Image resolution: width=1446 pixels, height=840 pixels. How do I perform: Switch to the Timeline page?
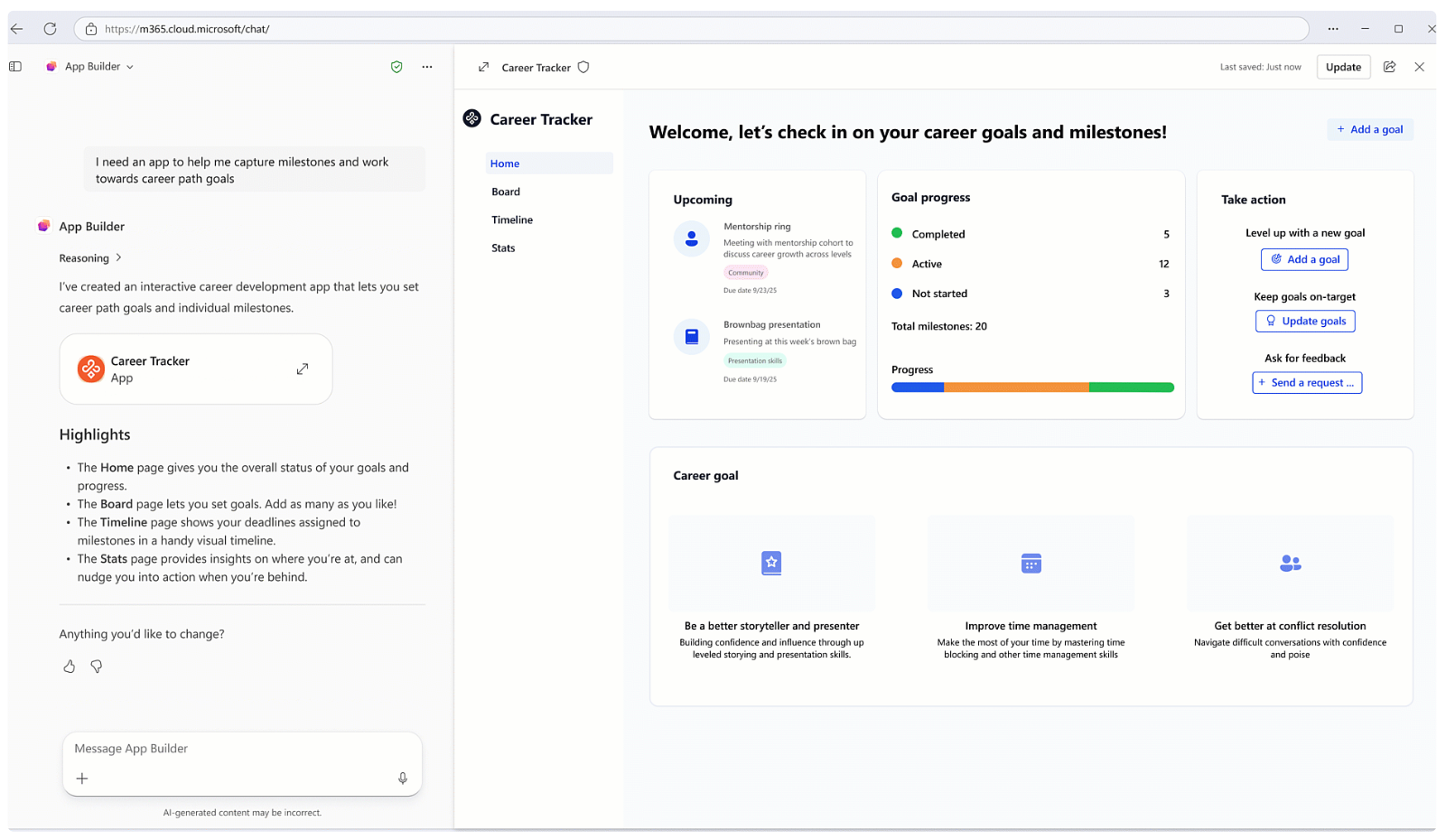[x=511, y=219]
